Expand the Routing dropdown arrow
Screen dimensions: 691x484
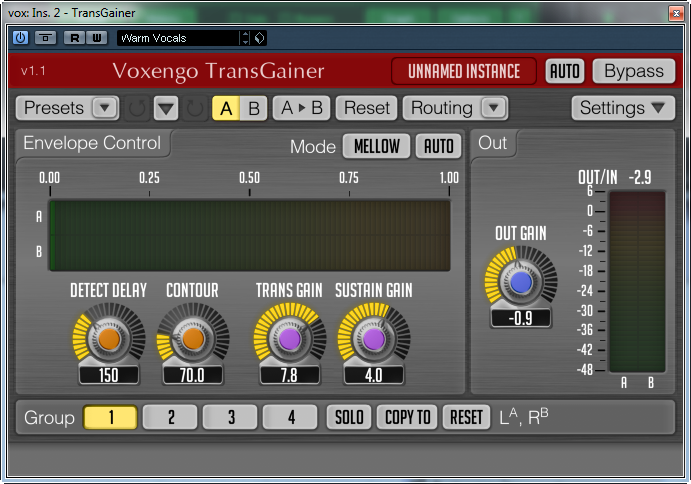click(494, 108)
